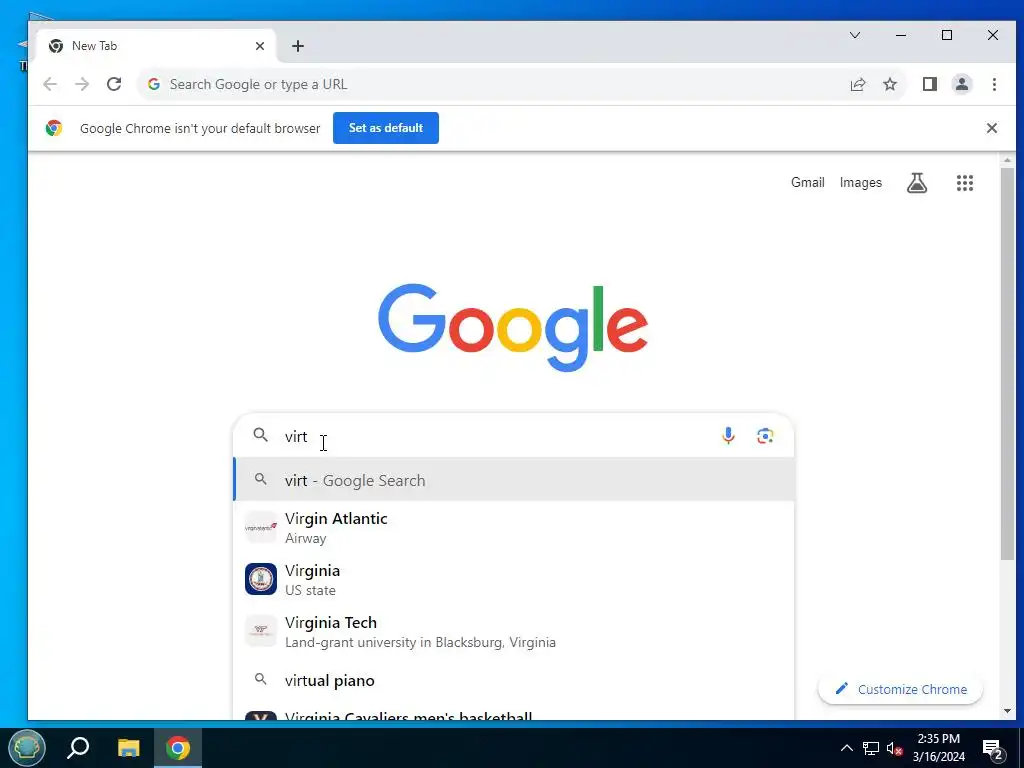Viewport: 1024px width, 768px height.
Task: Open the Google apps grid
Action: click(x=965, y=183)
